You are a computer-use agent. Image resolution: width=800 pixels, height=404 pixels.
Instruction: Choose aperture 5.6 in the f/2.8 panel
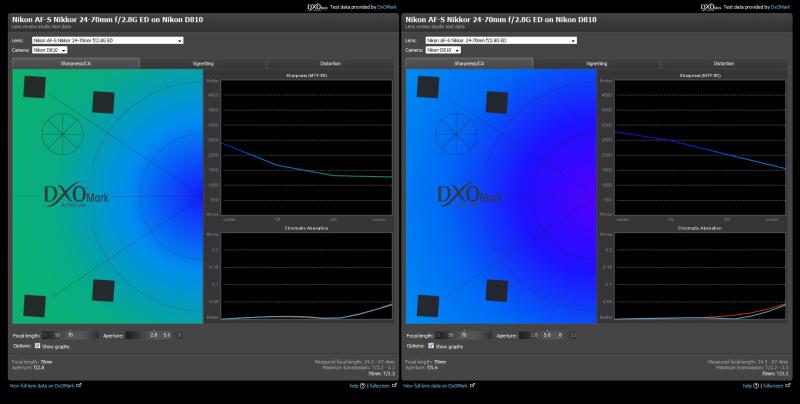pyautogui.click(x=166, y=335)
